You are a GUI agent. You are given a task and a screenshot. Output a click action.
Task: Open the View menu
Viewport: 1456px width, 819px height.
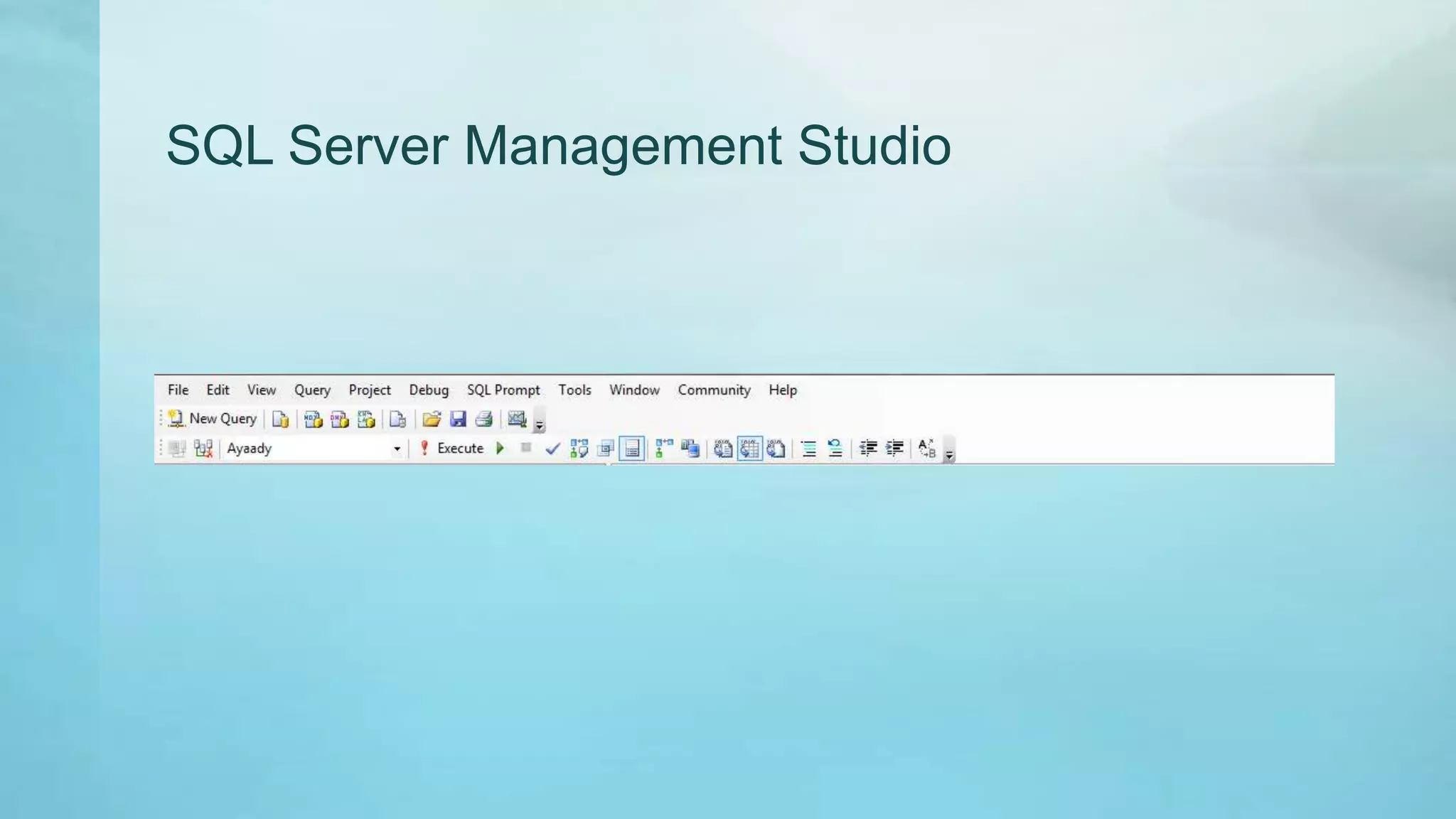(261, 390)
